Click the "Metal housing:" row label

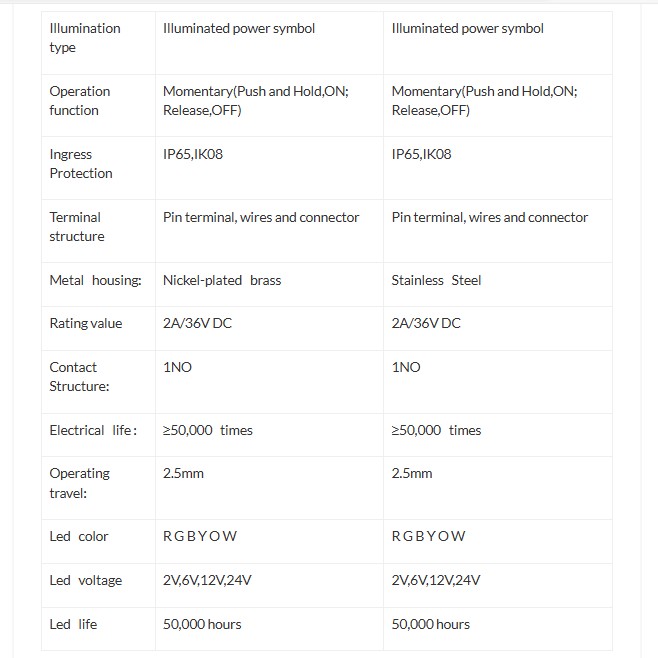(95, 280)
